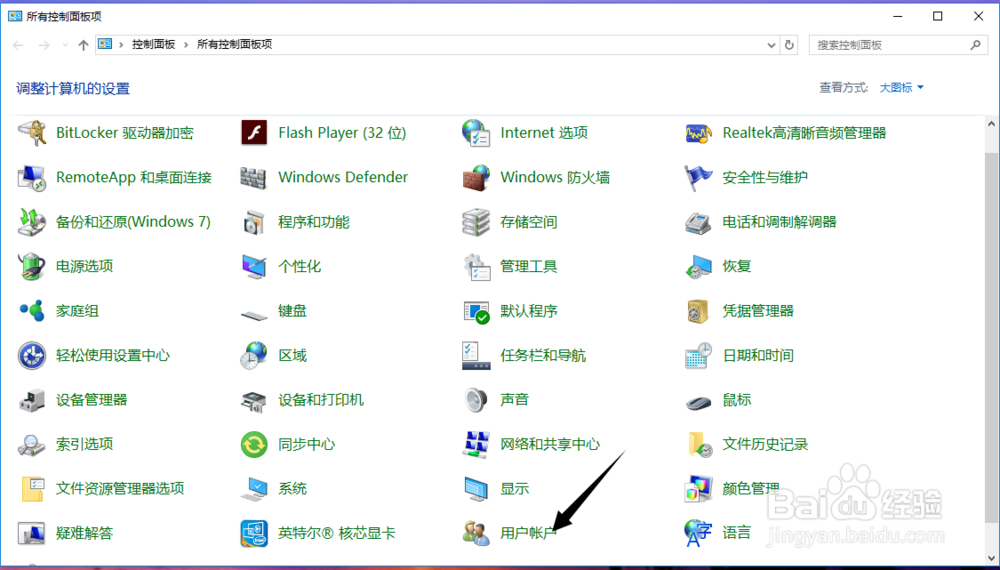Open the 恢复 icon

click(698, 267)
